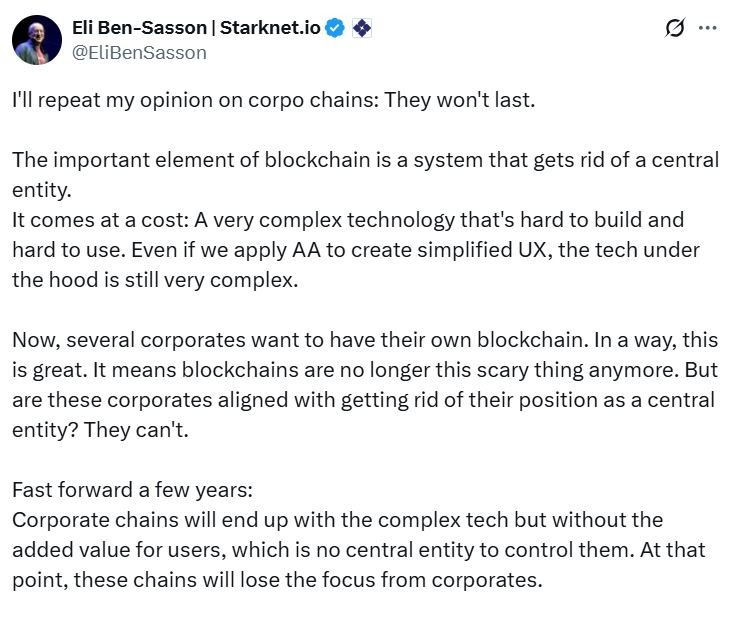Viewport: 736px width, 619px height.
Task: Click the line starting 'Corporate chains will end up'
Action: [x=337, y=520]
